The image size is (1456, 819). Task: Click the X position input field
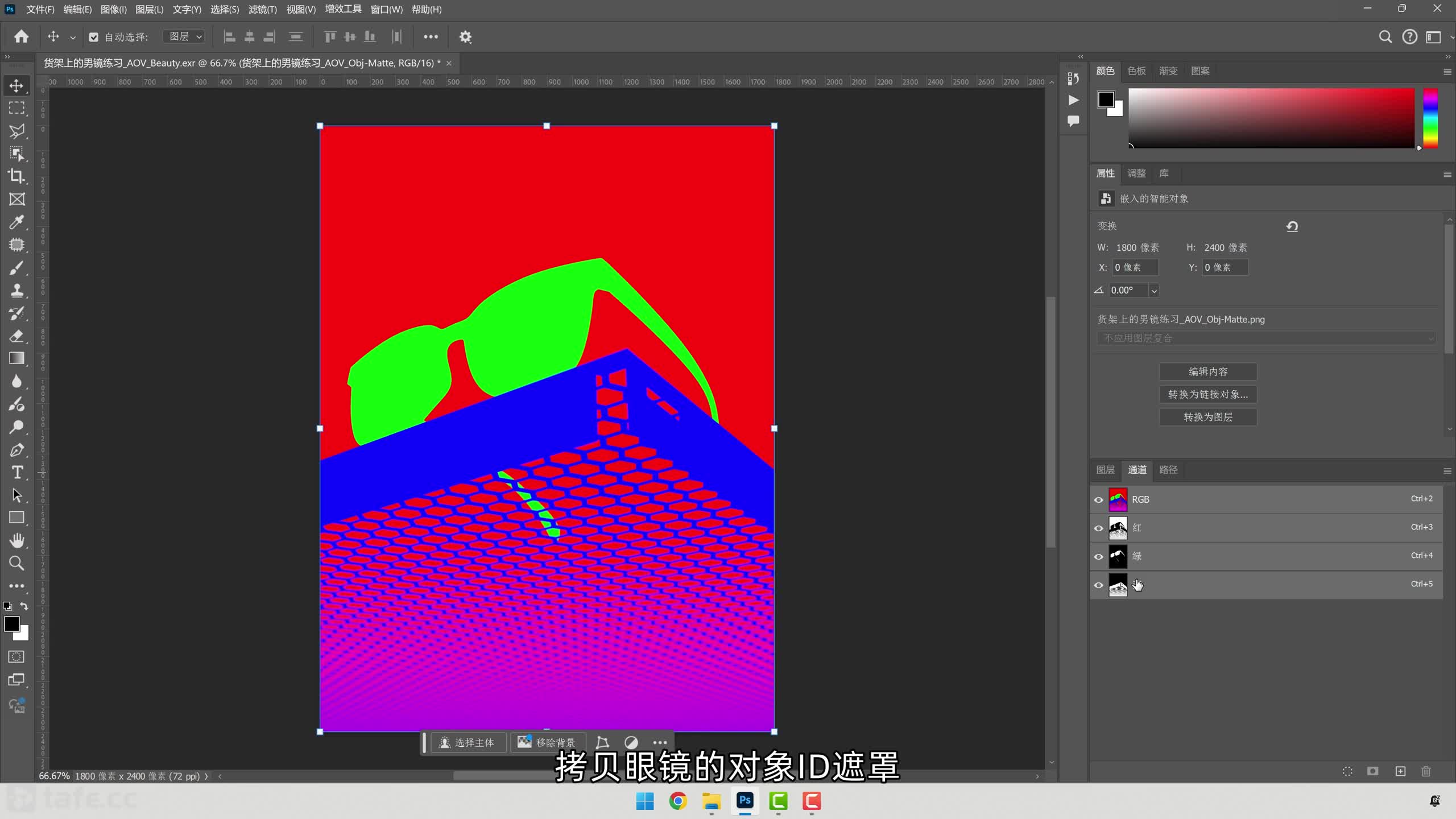point(1135,268)
